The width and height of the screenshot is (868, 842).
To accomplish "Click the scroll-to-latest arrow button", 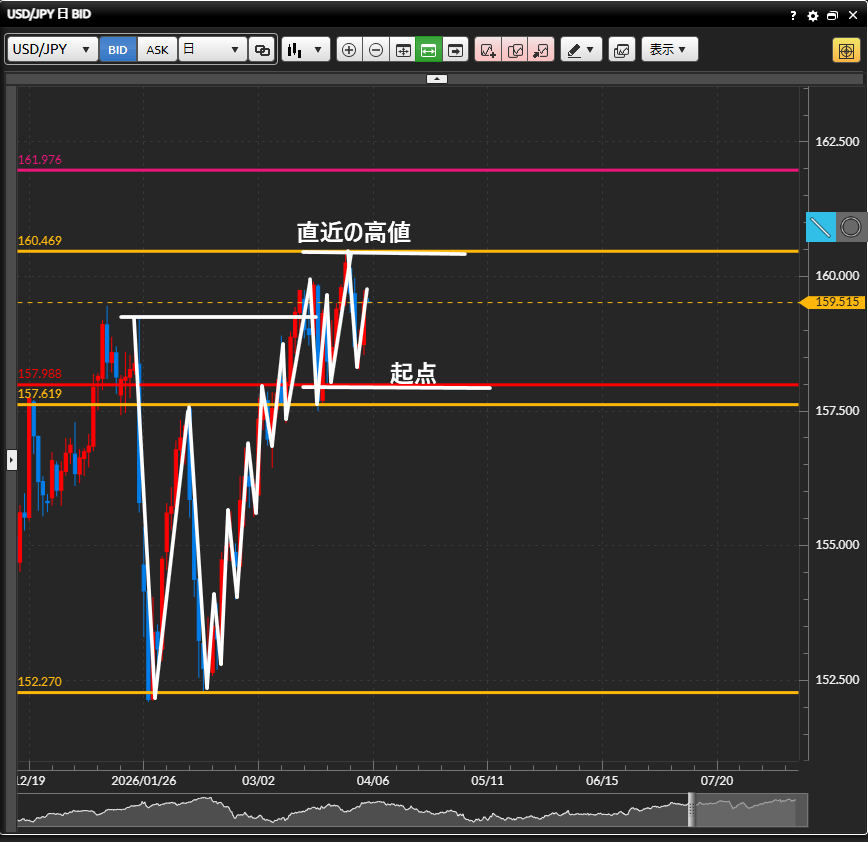I will click(x=456, y=50).
